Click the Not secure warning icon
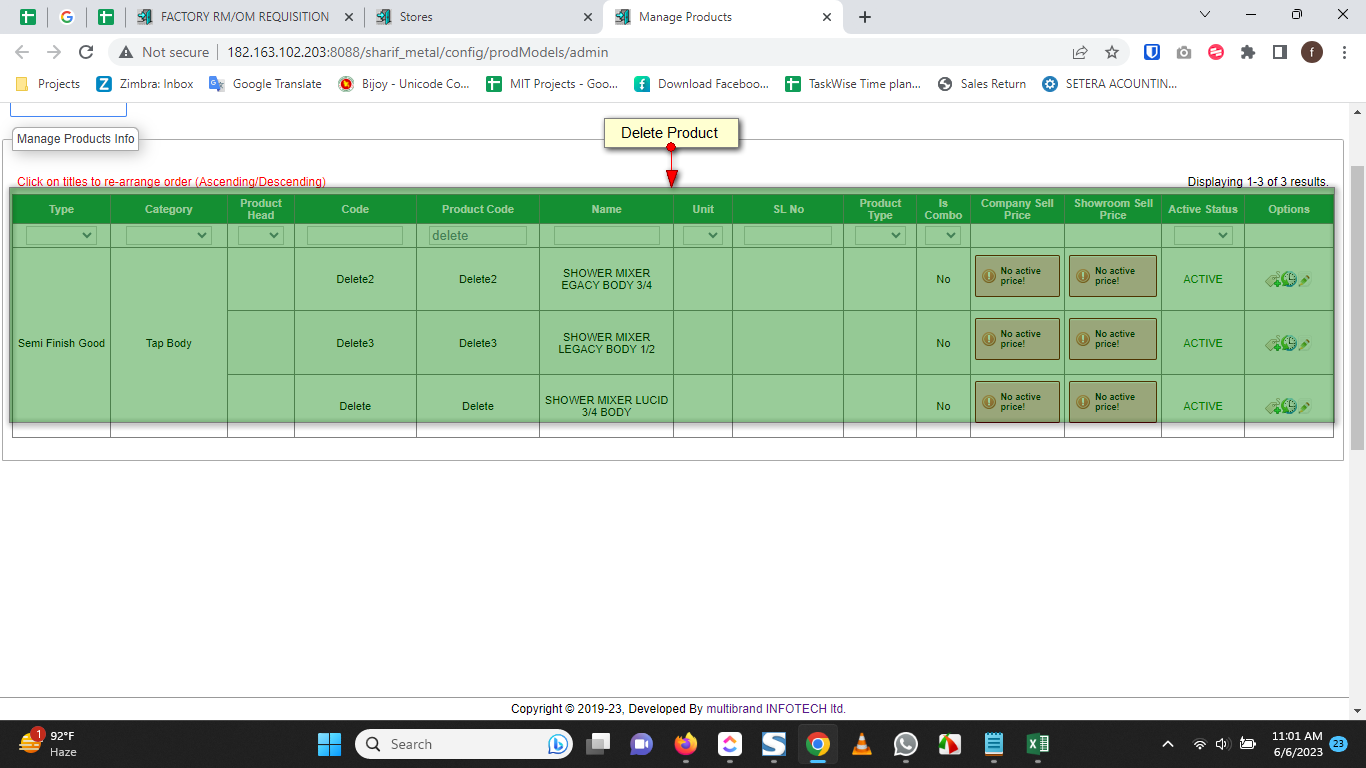Viewport: 1366px width, 768px height. pos(126,52)
